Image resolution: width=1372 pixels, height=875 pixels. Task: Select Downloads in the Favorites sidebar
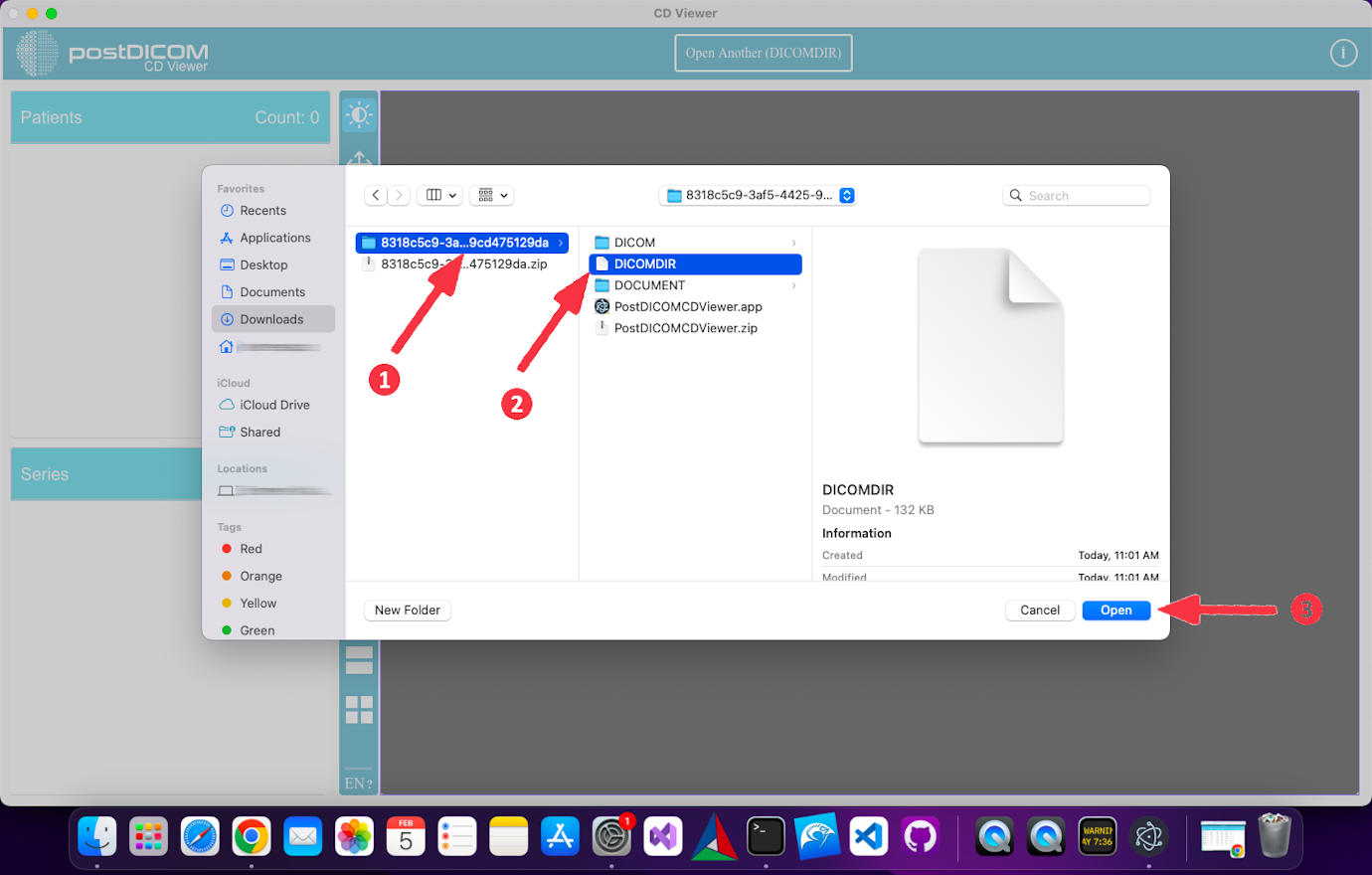272,318
